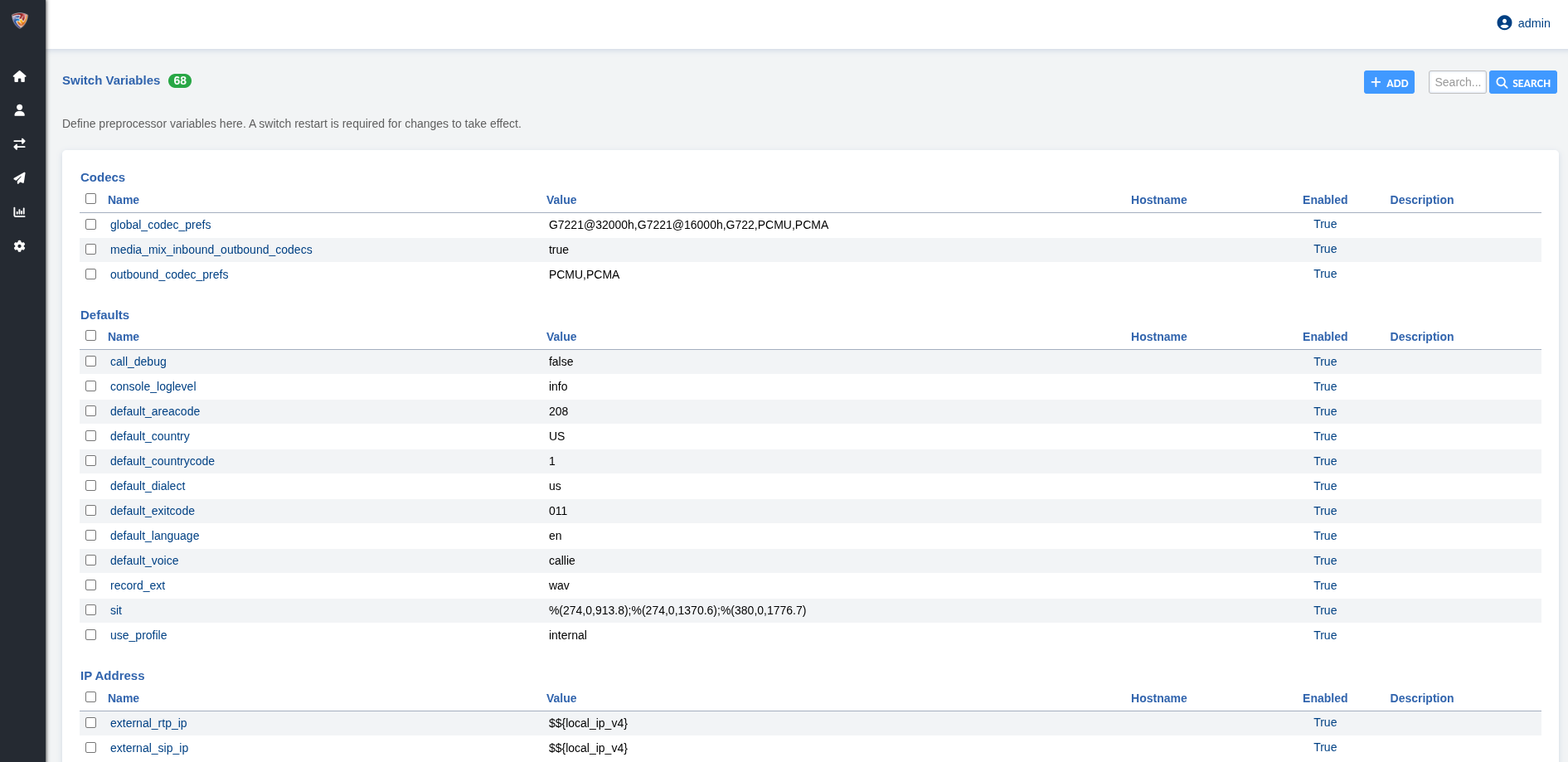Check the global_codec_prefs row checkbox
1568x762 pixels.
(91, 225)
